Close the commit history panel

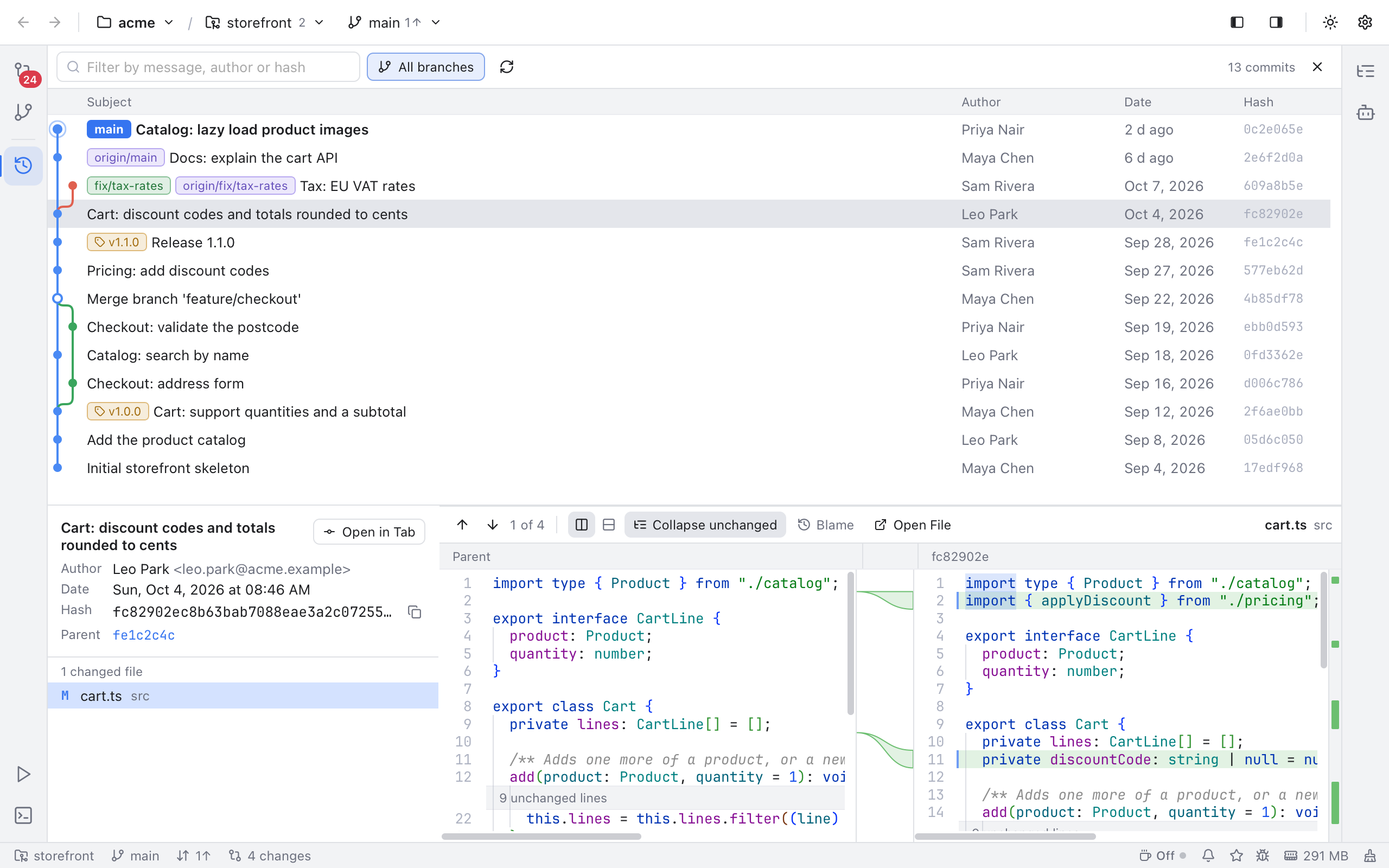point(1317,67)
